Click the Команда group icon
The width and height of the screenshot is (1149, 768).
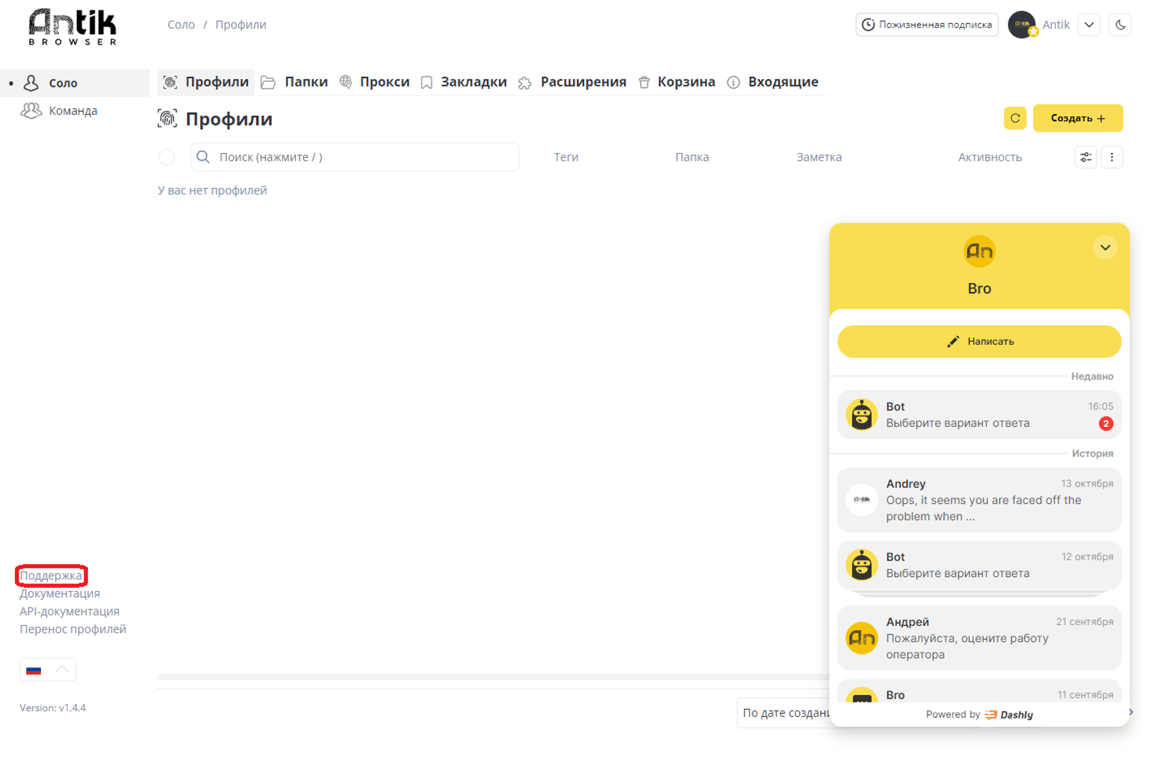[31, 111]
